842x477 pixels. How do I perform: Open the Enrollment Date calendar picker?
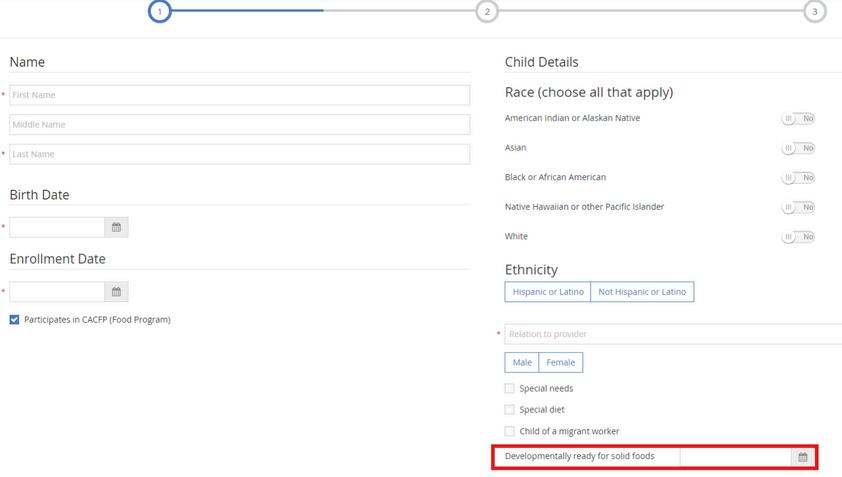[116, 292]
